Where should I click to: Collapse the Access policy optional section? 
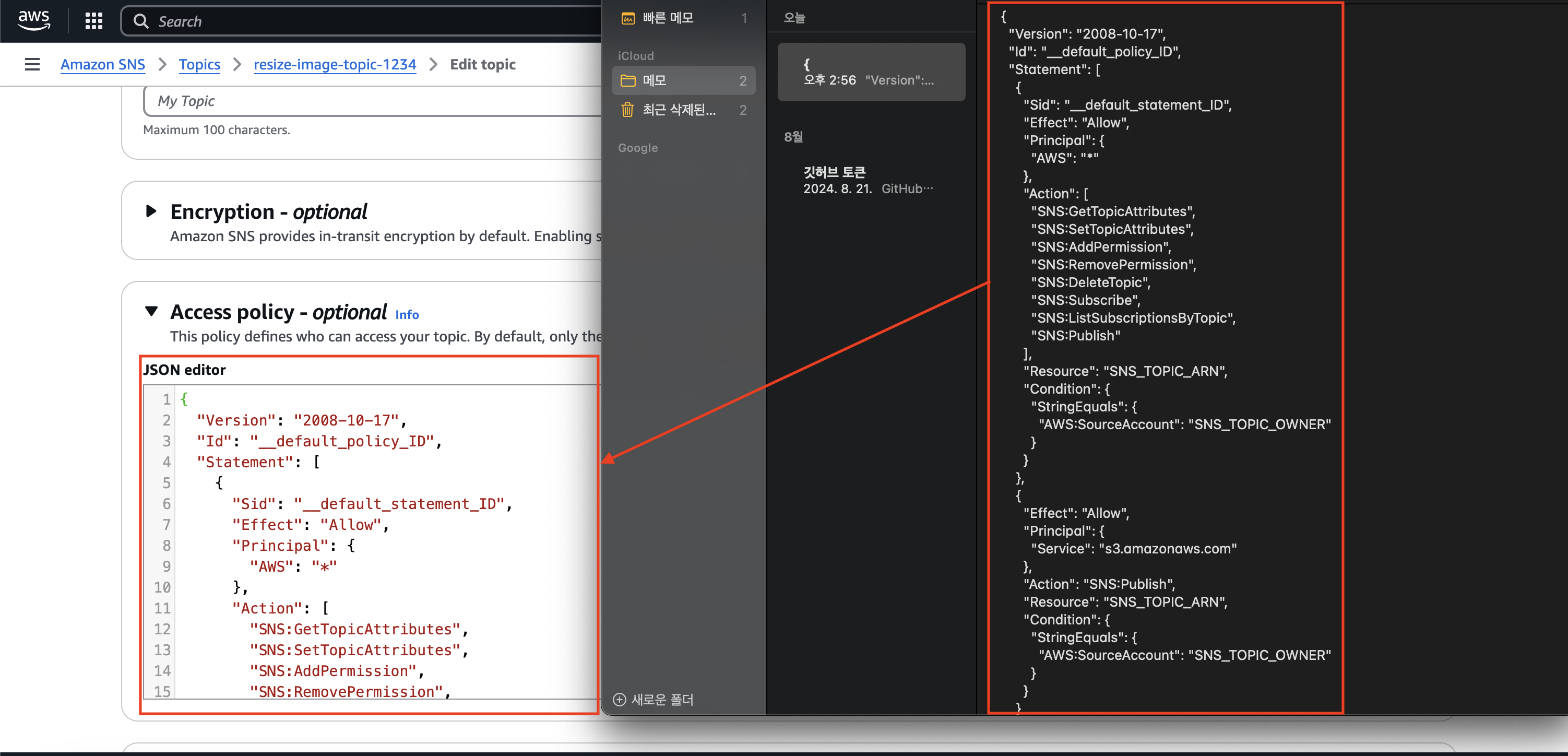coord(151,312)
